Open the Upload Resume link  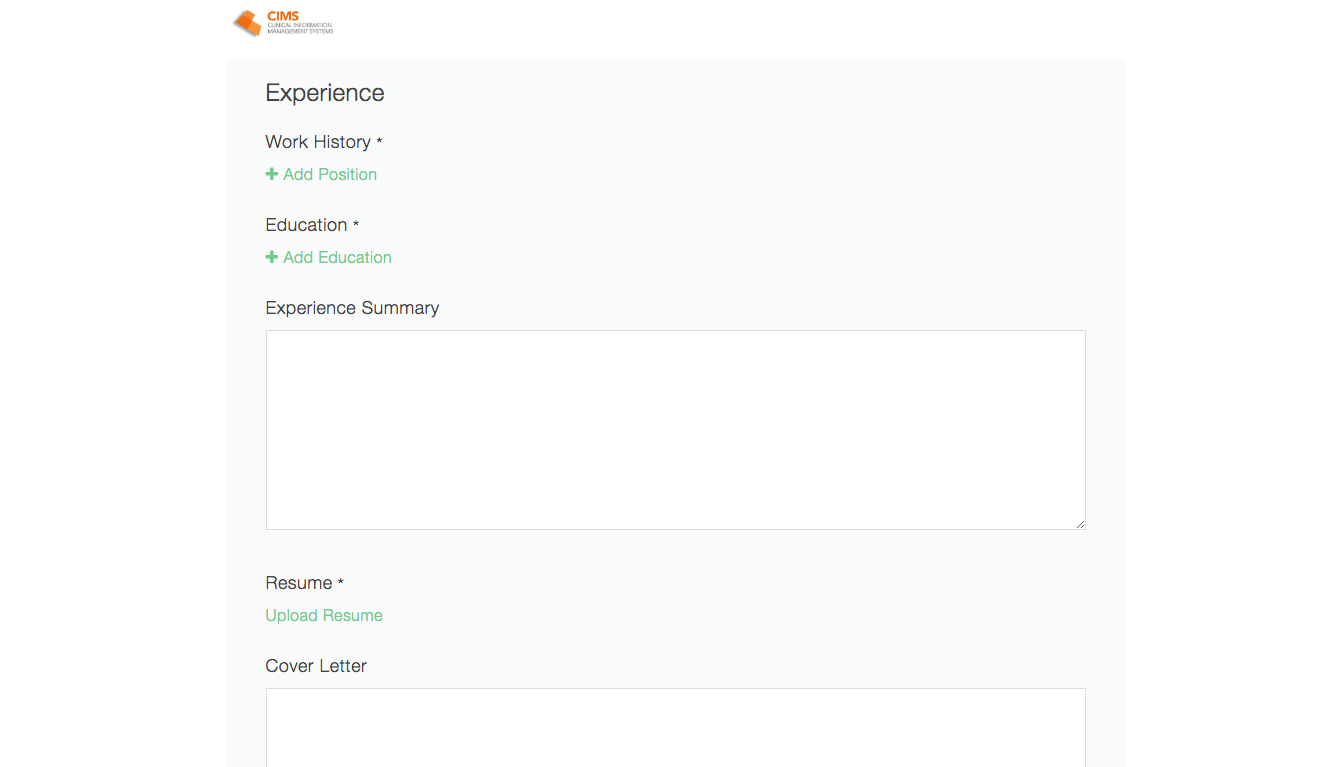324,615
